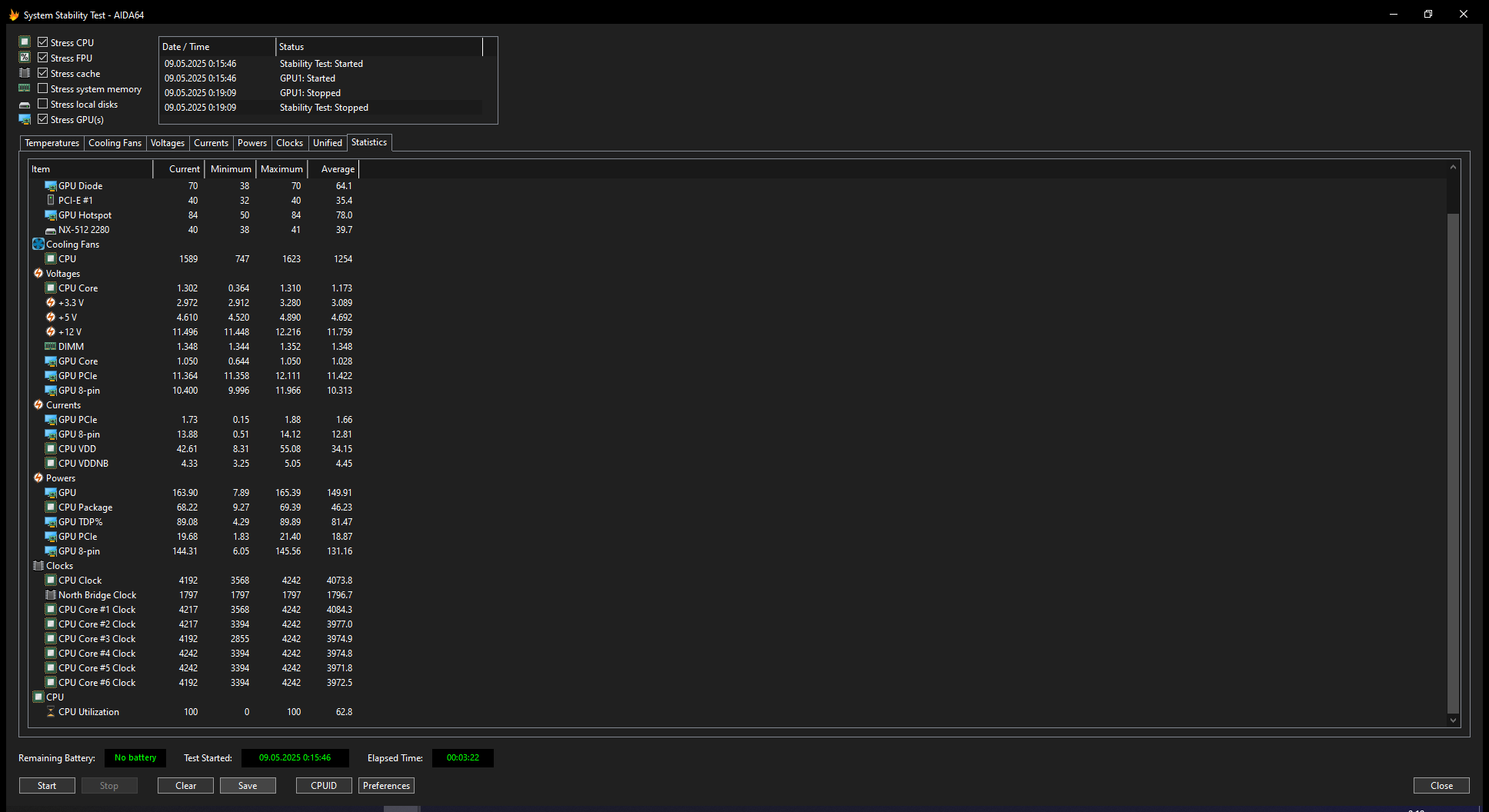
Task: Open the Clocks tab
Action: (290, 143)
